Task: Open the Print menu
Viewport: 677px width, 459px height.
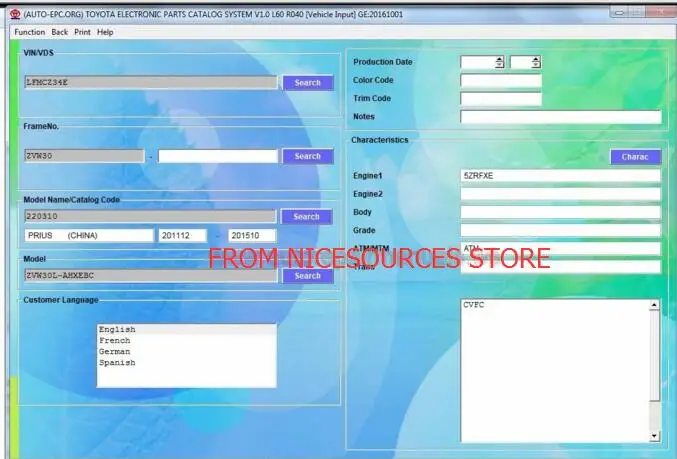Action: point(82,32)
